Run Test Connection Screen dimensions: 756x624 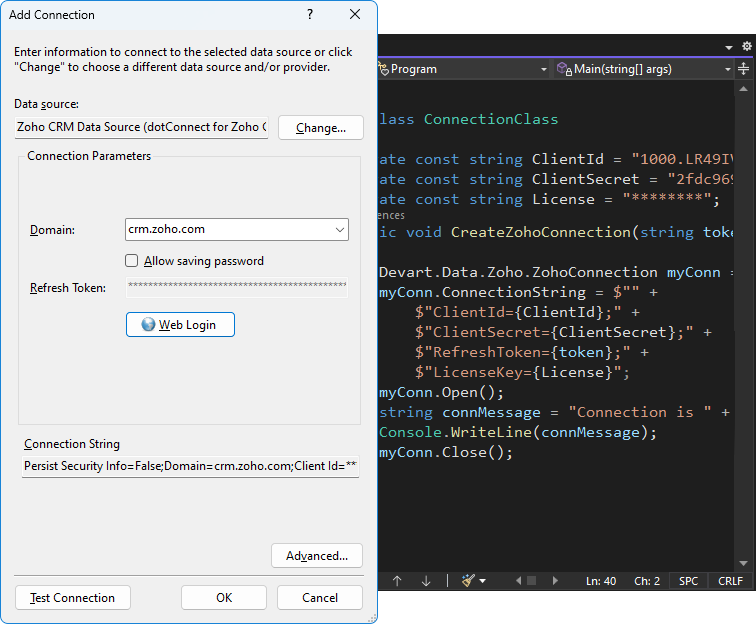coord(73,597)
